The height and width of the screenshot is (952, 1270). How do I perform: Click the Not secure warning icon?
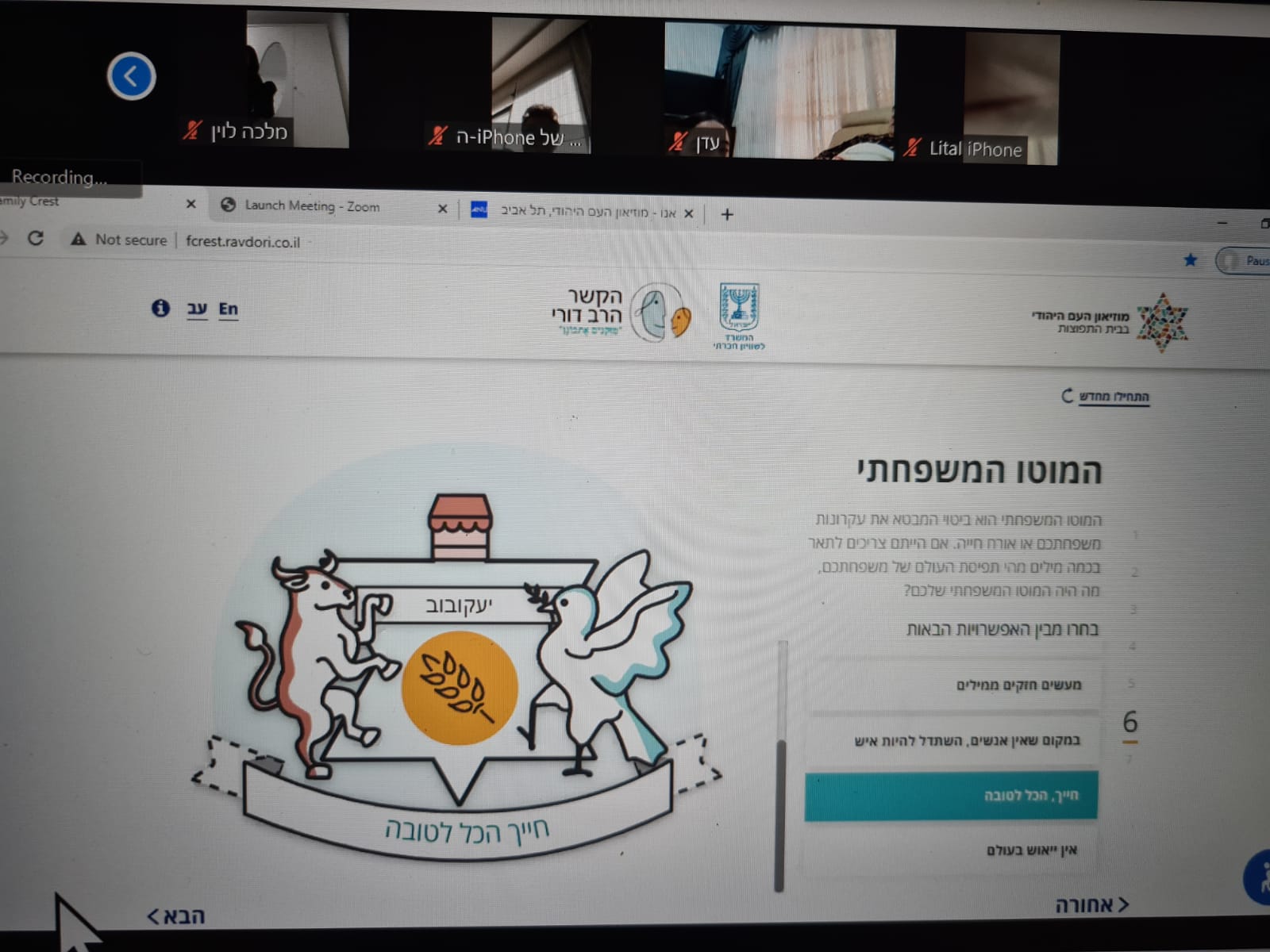point(78,239)
